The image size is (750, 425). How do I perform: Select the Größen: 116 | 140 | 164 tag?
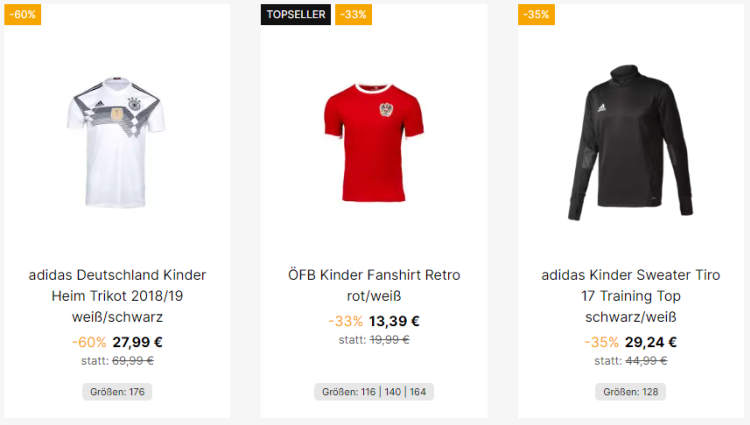click(x=373, y=392)
